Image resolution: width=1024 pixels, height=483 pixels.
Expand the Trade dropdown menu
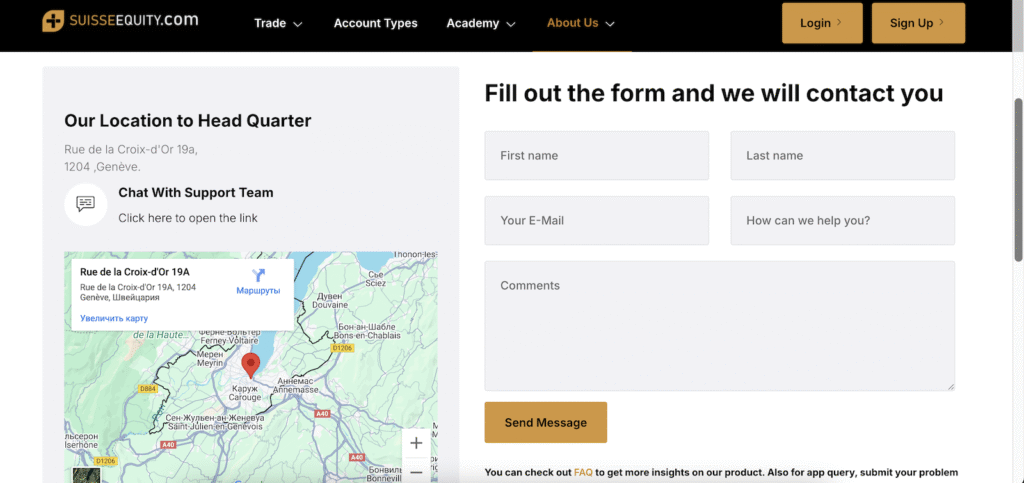[278, 23]
